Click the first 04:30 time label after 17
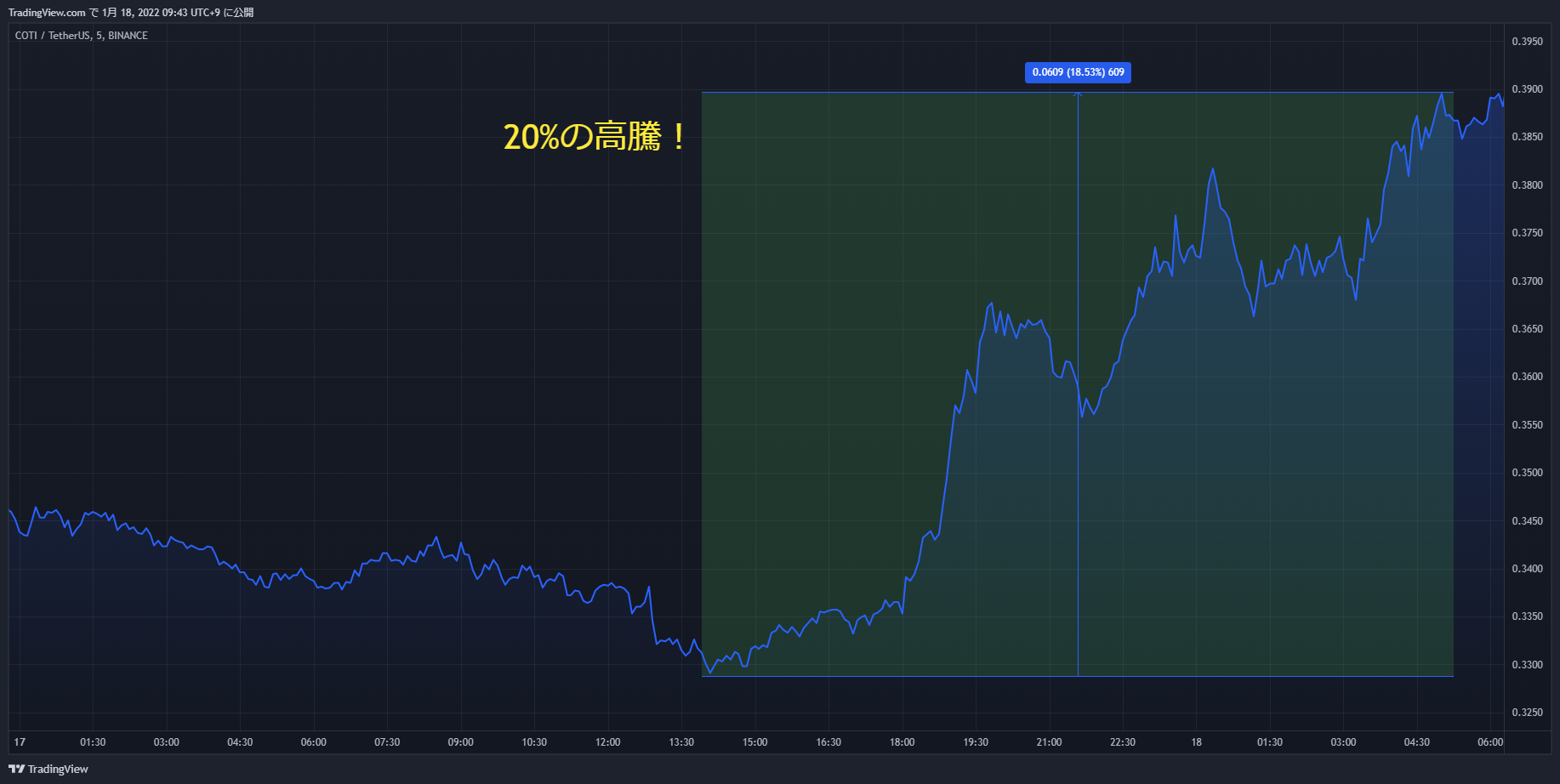Viewport: 1560px width, 784px height. tap(240, 742)
